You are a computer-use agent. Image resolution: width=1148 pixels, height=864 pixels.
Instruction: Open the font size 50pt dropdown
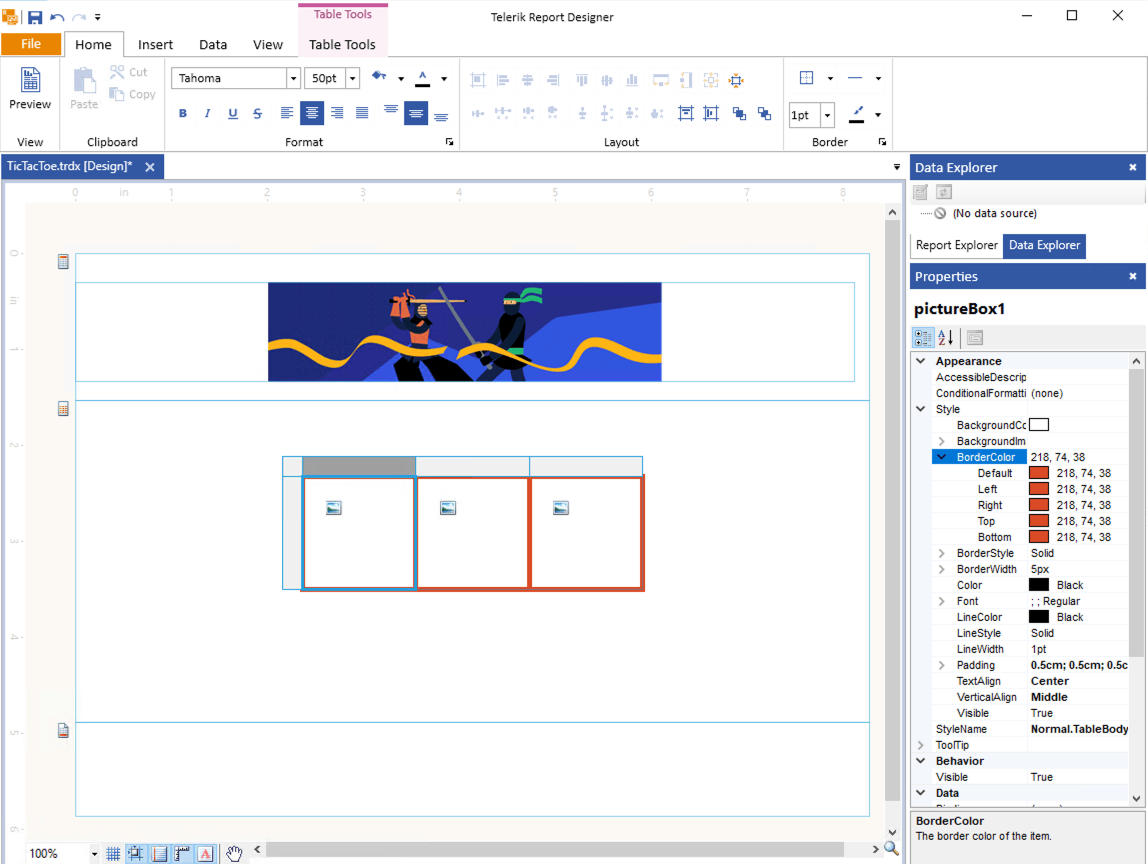coord(352,78)
